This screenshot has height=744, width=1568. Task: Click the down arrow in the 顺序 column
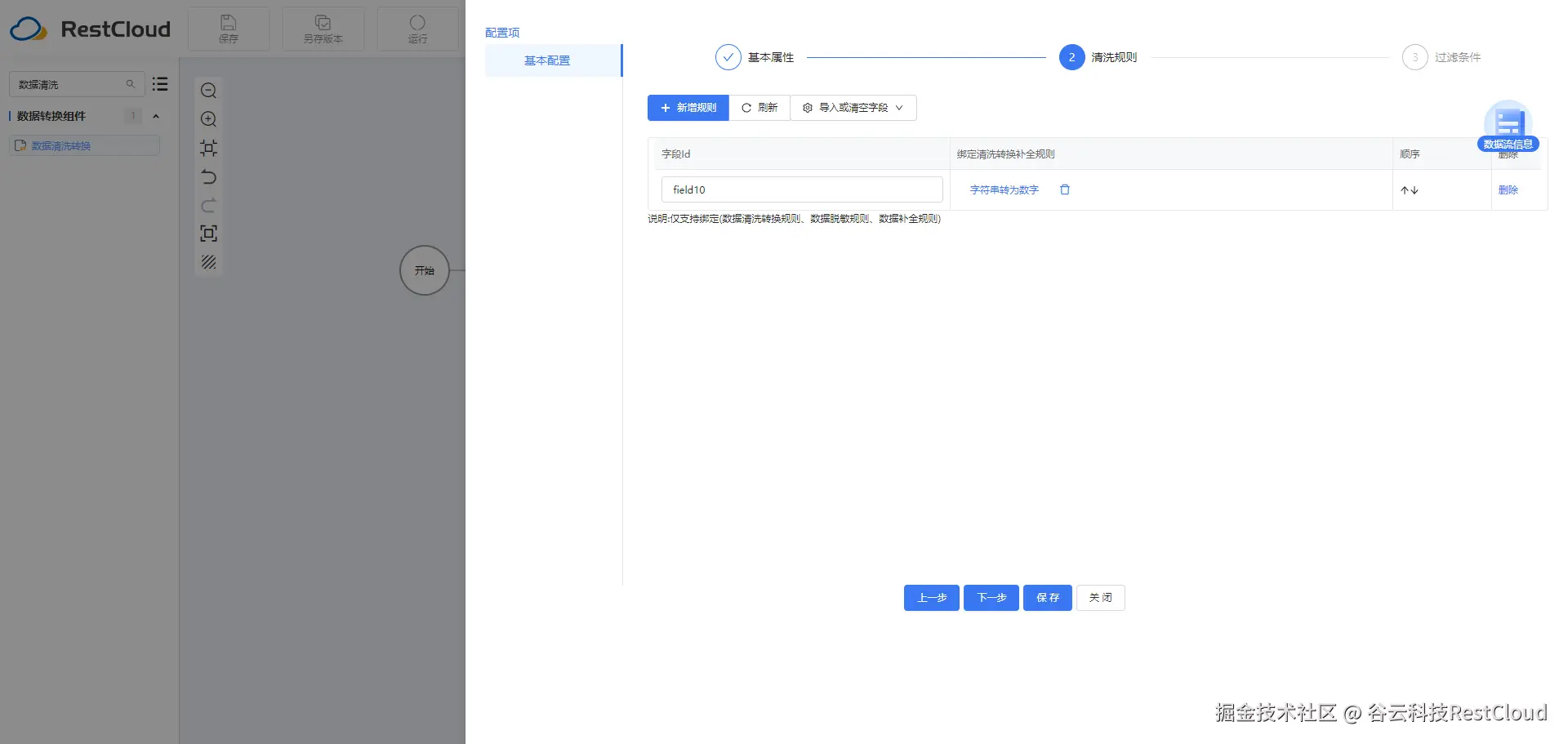1414,190
